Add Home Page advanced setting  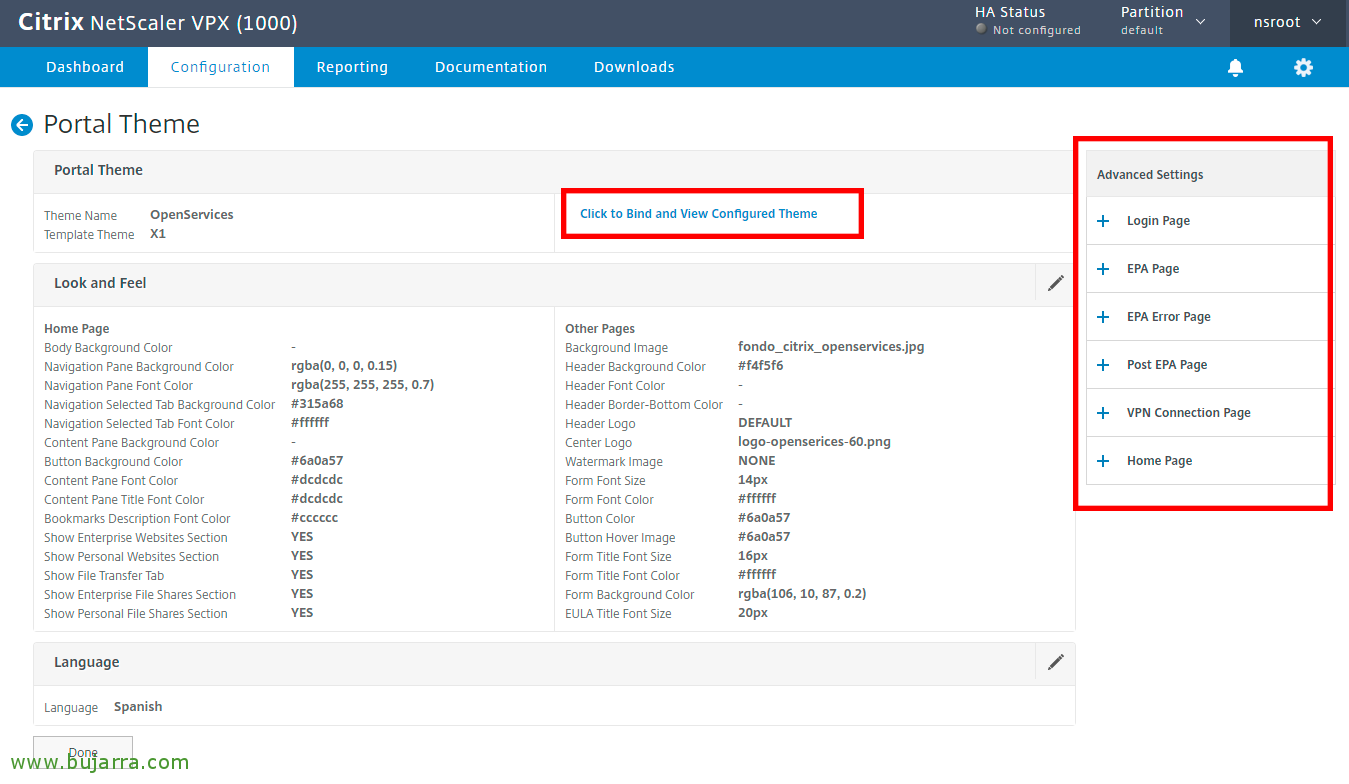[x=1207, y=461]
